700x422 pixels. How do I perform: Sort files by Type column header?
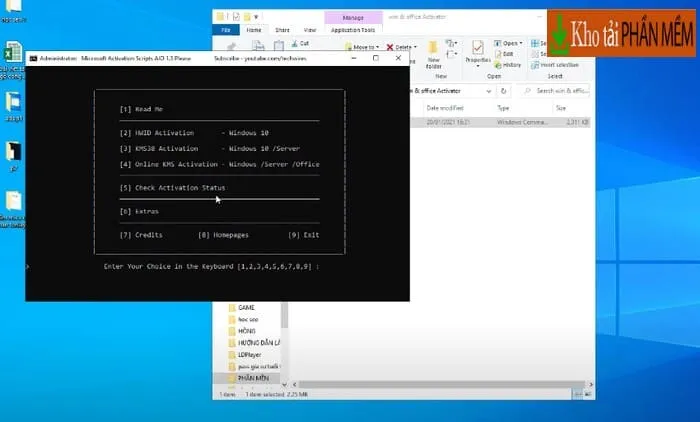coord(503,108)
